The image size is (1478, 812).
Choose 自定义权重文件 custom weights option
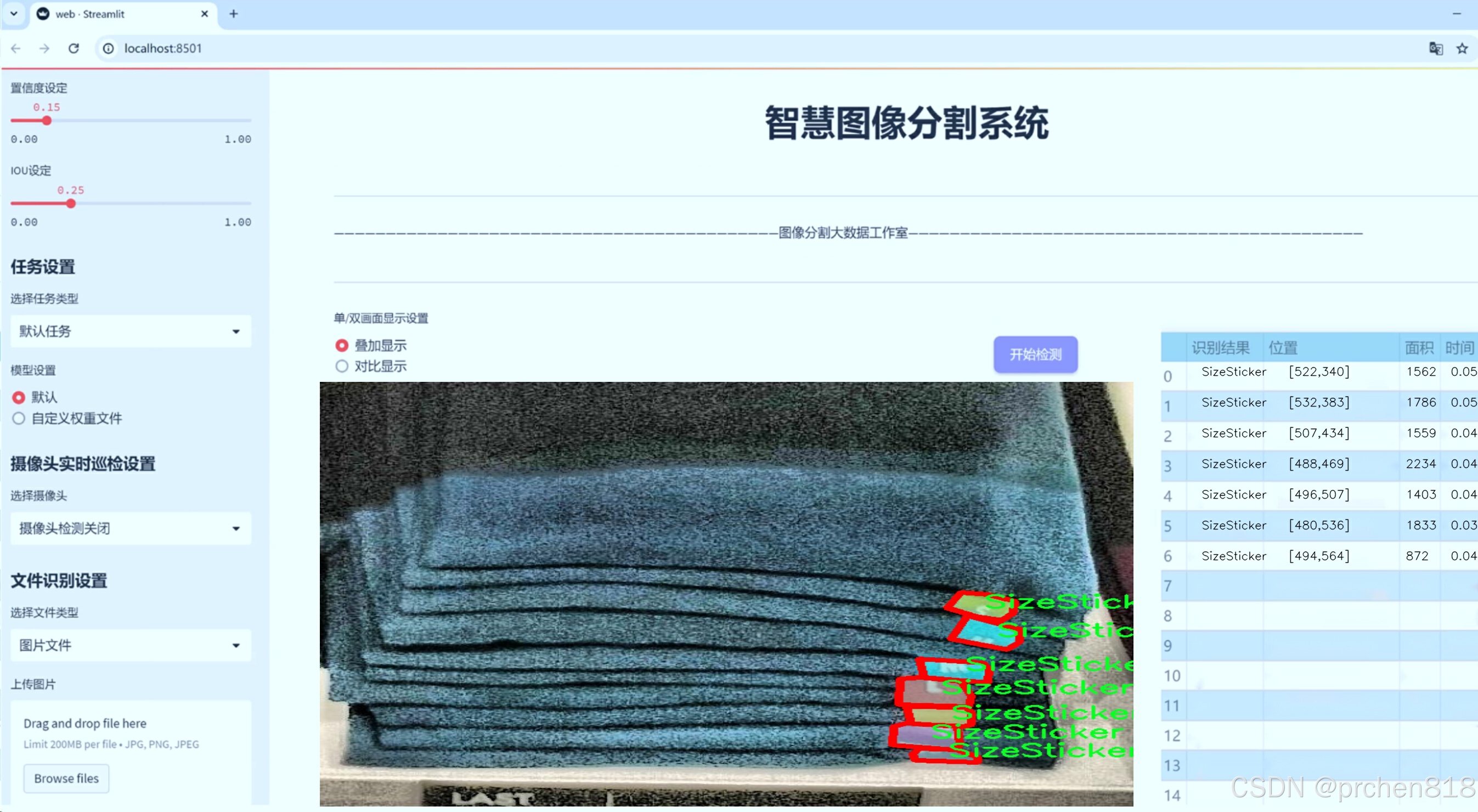tap(19, 418)
